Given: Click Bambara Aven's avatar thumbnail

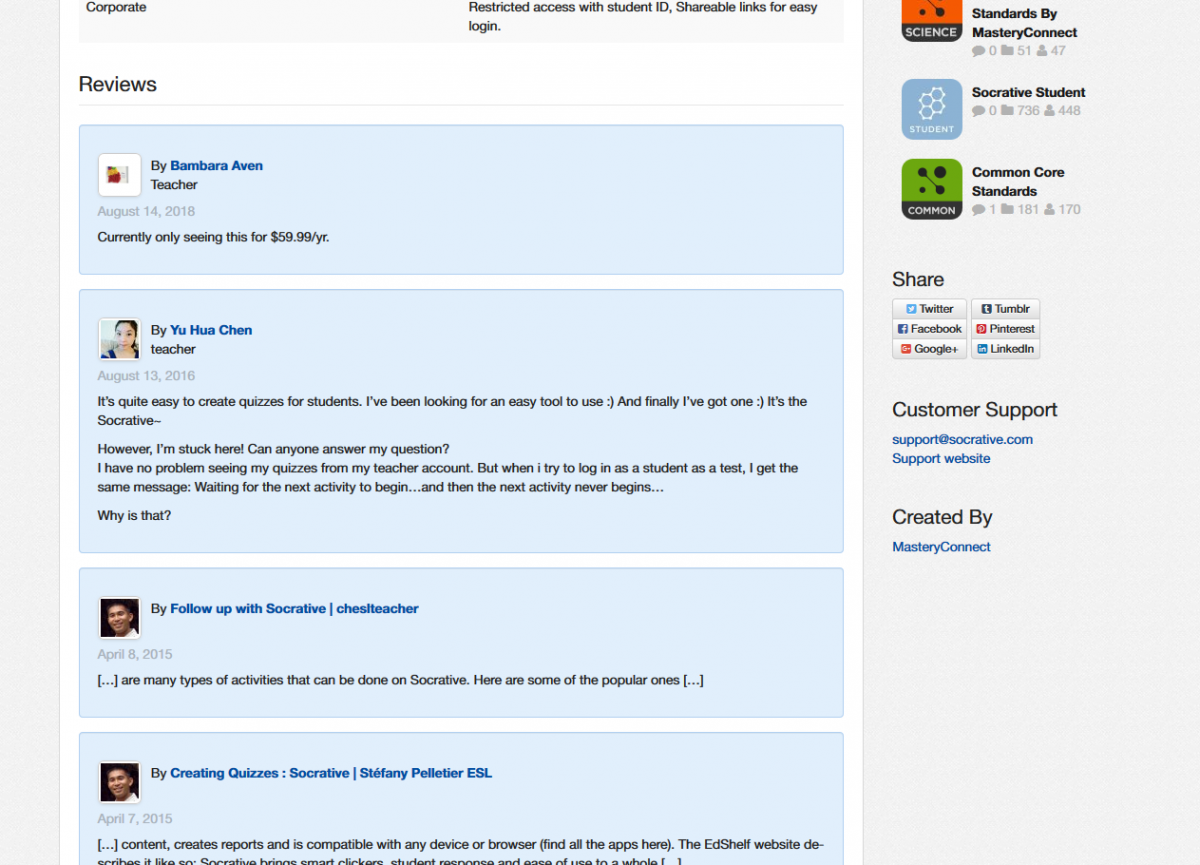Looking at the screenshot, I should (119, 175).
